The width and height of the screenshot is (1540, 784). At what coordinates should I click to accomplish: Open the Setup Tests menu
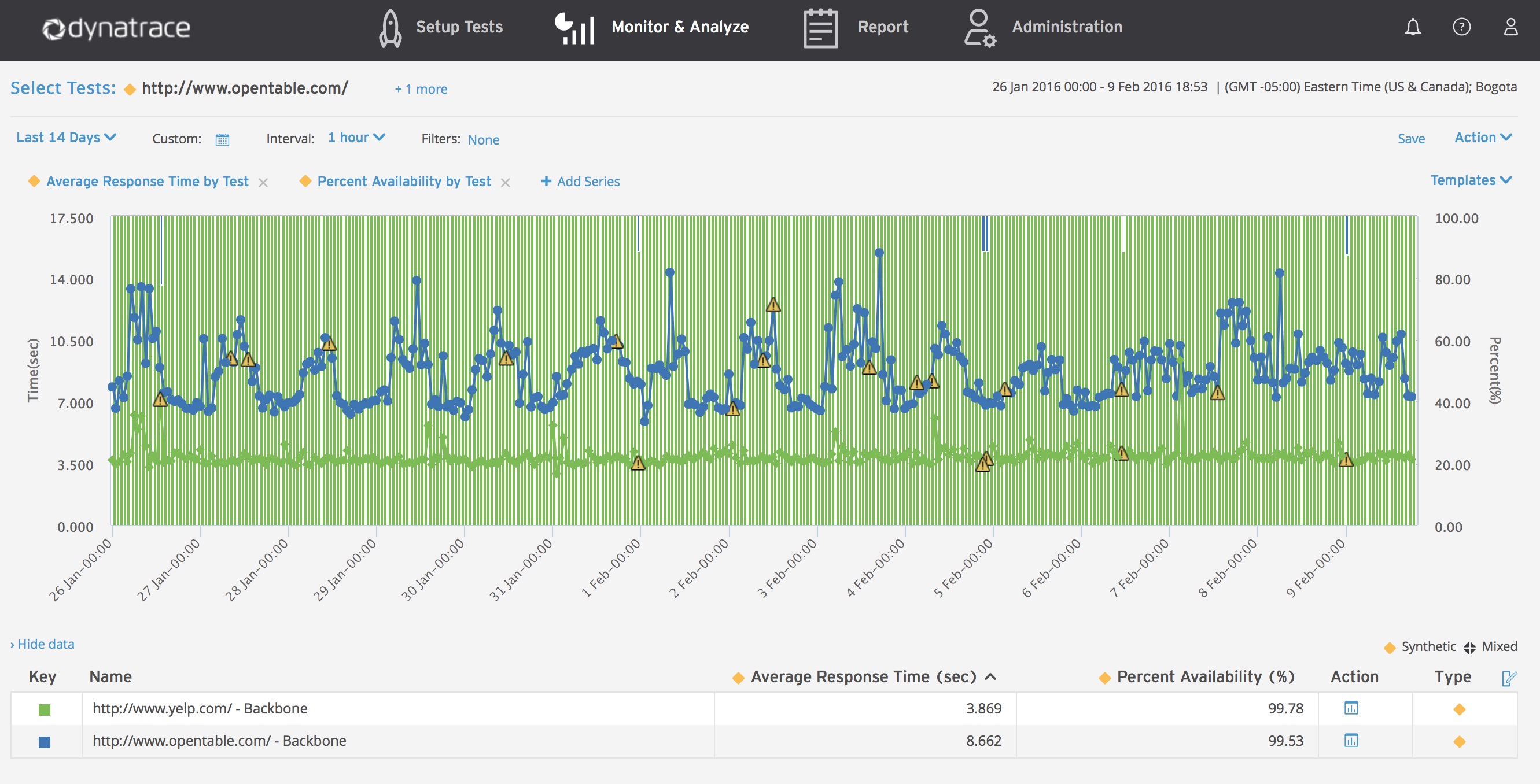[459, 27]
